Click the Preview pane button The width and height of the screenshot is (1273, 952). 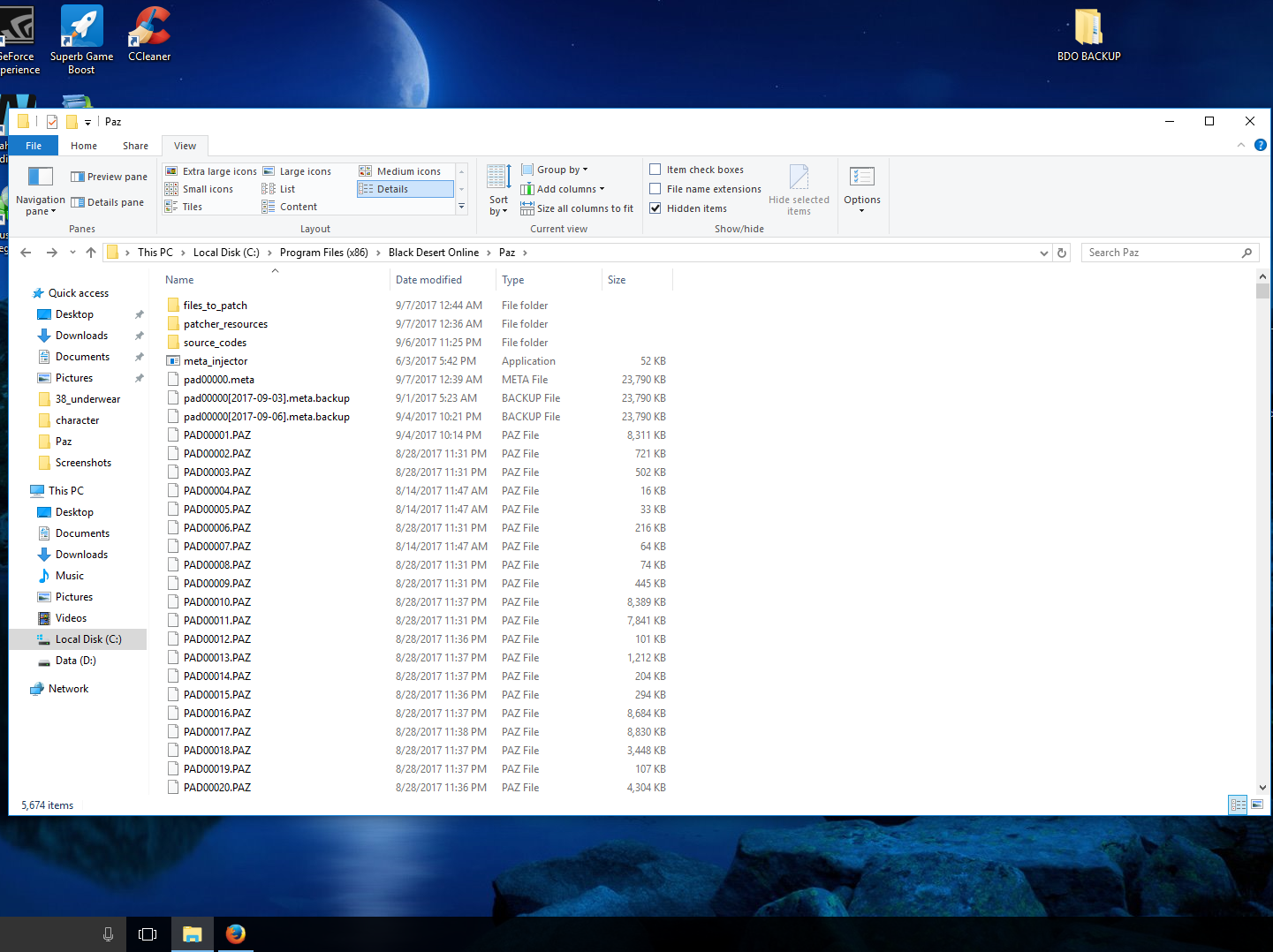coord(110,177)
